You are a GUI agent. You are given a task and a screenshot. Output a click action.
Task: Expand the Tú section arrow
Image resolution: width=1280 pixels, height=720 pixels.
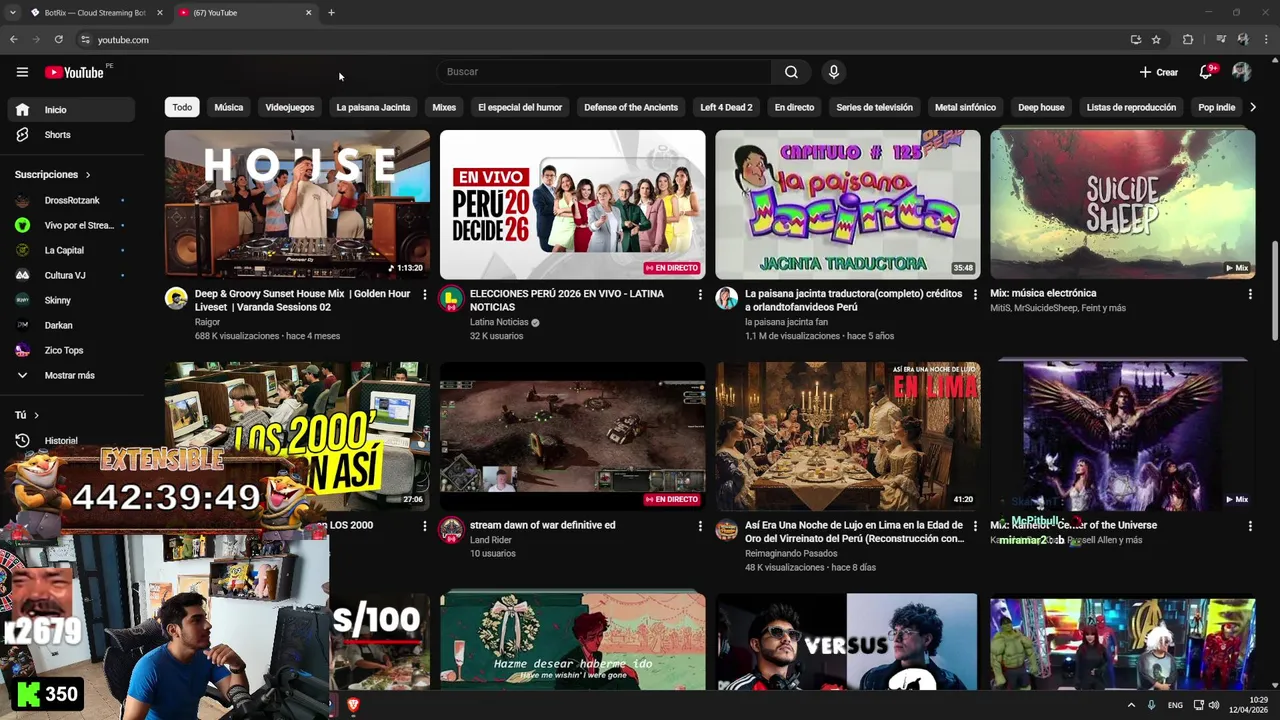click(36, 415)
